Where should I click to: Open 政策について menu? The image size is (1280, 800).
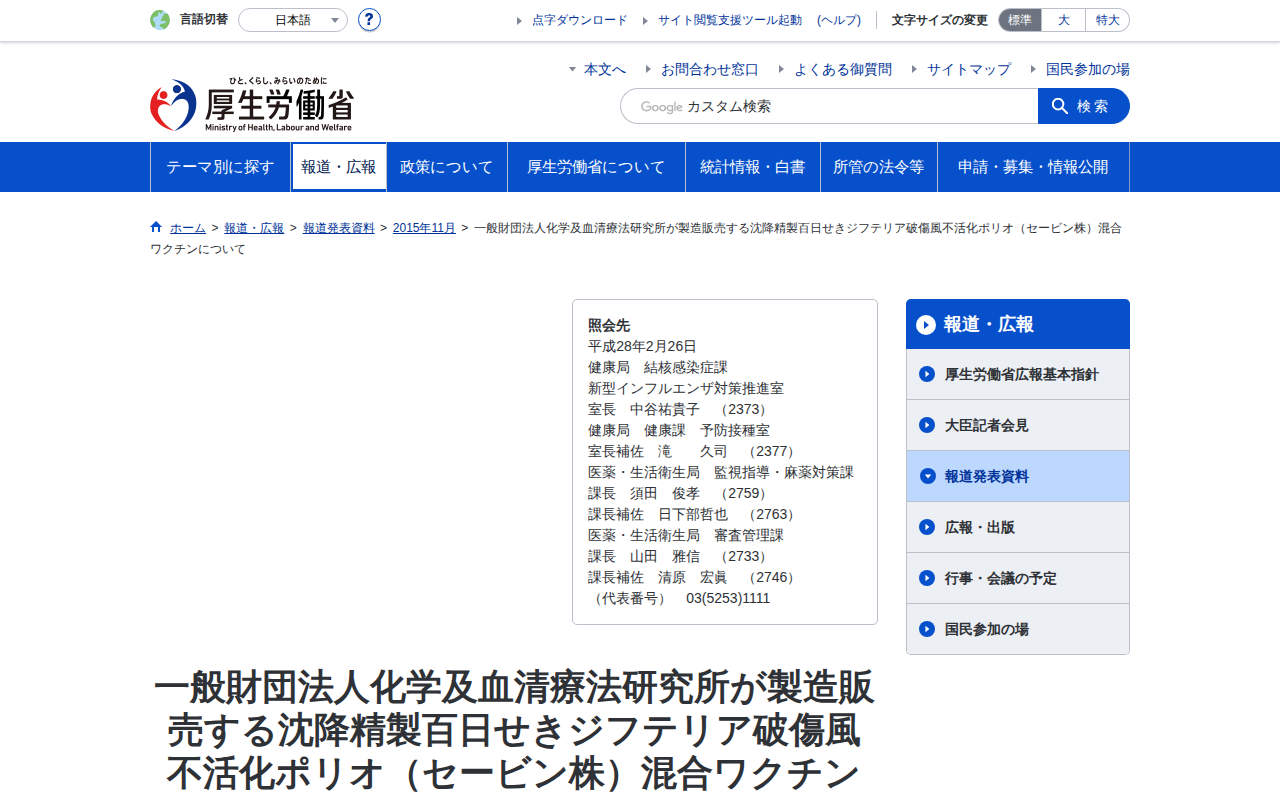(447, 167)
